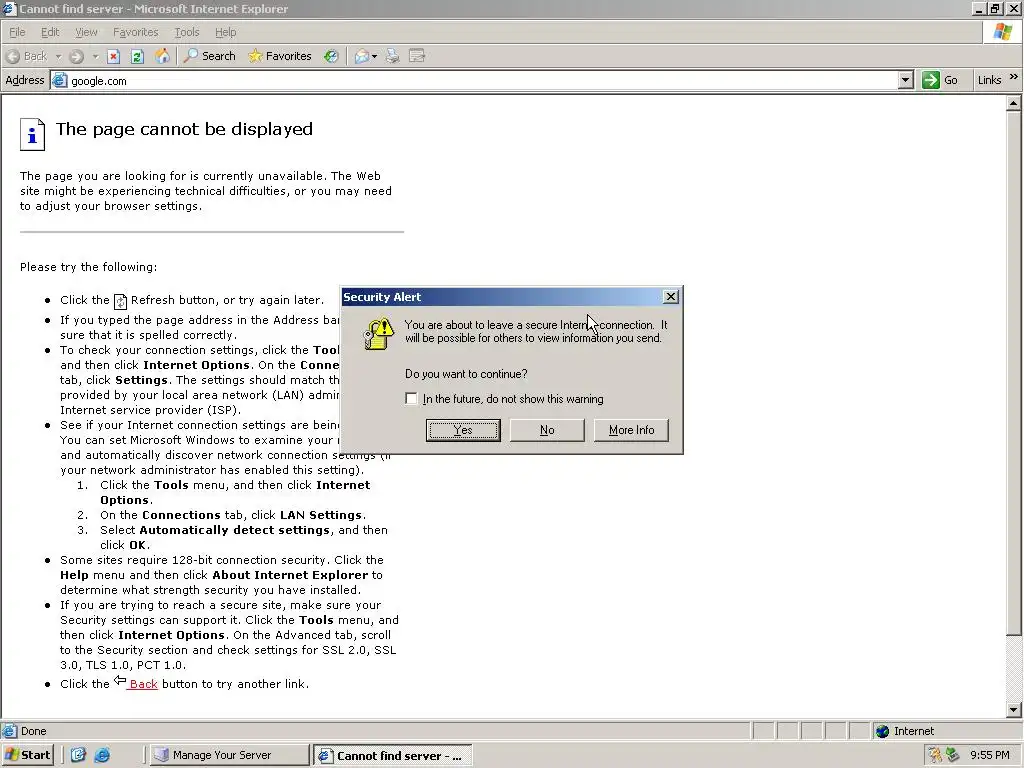The height and width of the screenshot is (768, 1024).
Task: Expand the Links toolbar chevron
Action: [x=1014, y=77]
